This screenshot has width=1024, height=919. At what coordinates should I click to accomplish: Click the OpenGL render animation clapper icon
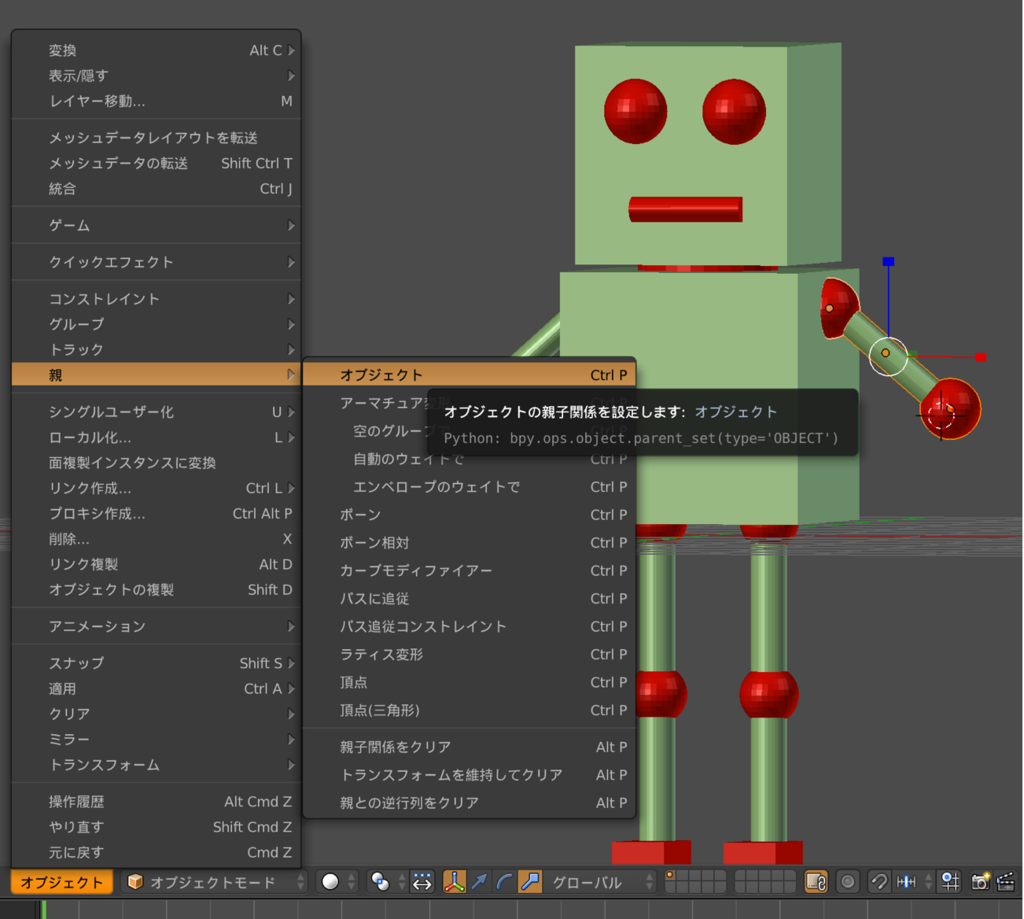[x=1005, y=882]
